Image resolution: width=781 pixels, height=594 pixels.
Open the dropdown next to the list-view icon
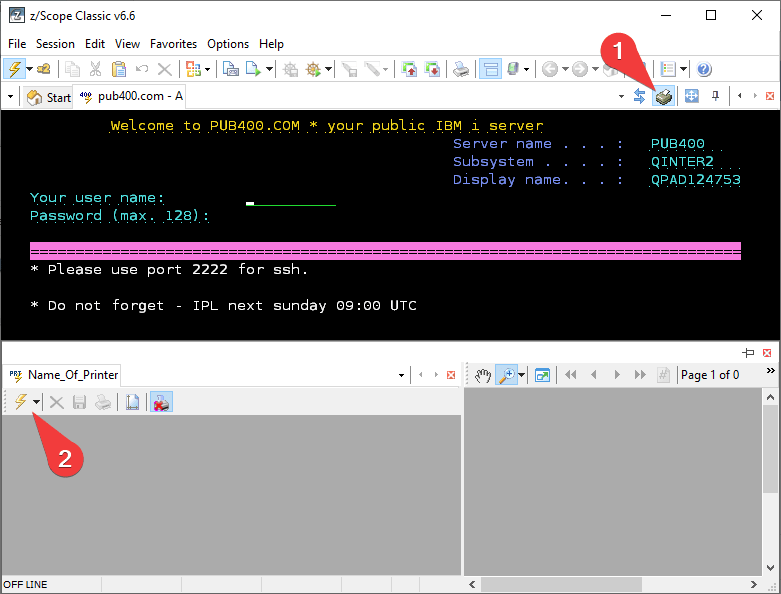(x=683, y=69)
